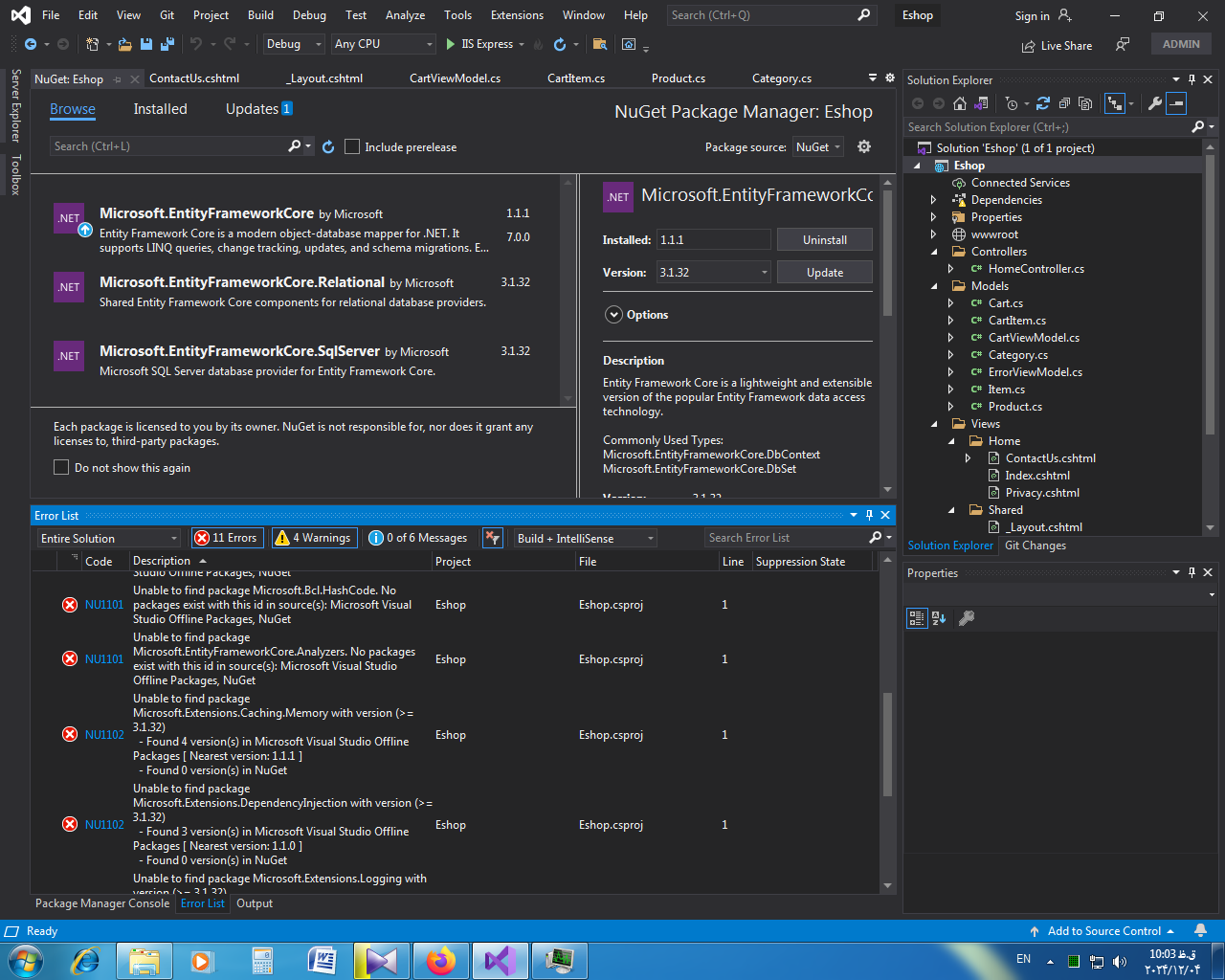Viewport: 1225px width, 980px height.
Task: Check 'Do not show this again'
Action: pos(61,466)
